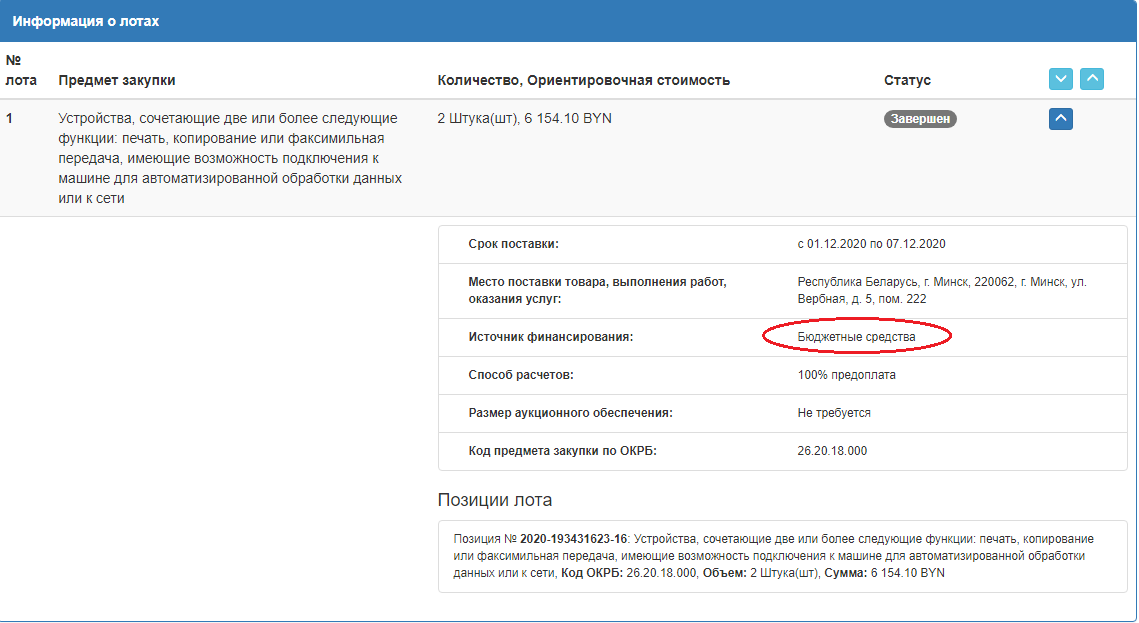1139x623 pixels.
Task: Select the value Не требуется
Action: [x=834, y=412]
